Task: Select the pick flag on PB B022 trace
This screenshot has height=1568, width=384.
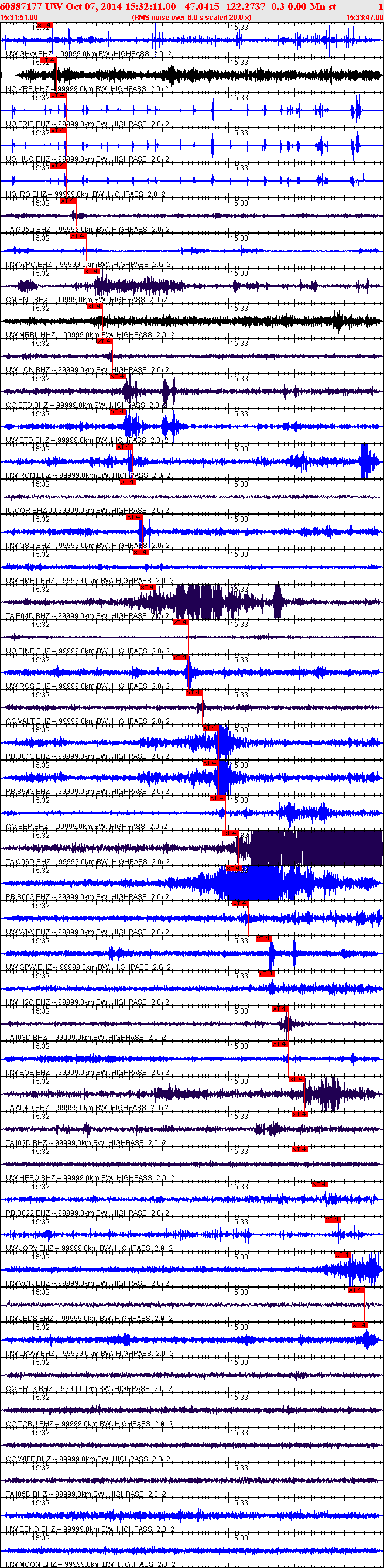Action: [x=320, y=1184]
